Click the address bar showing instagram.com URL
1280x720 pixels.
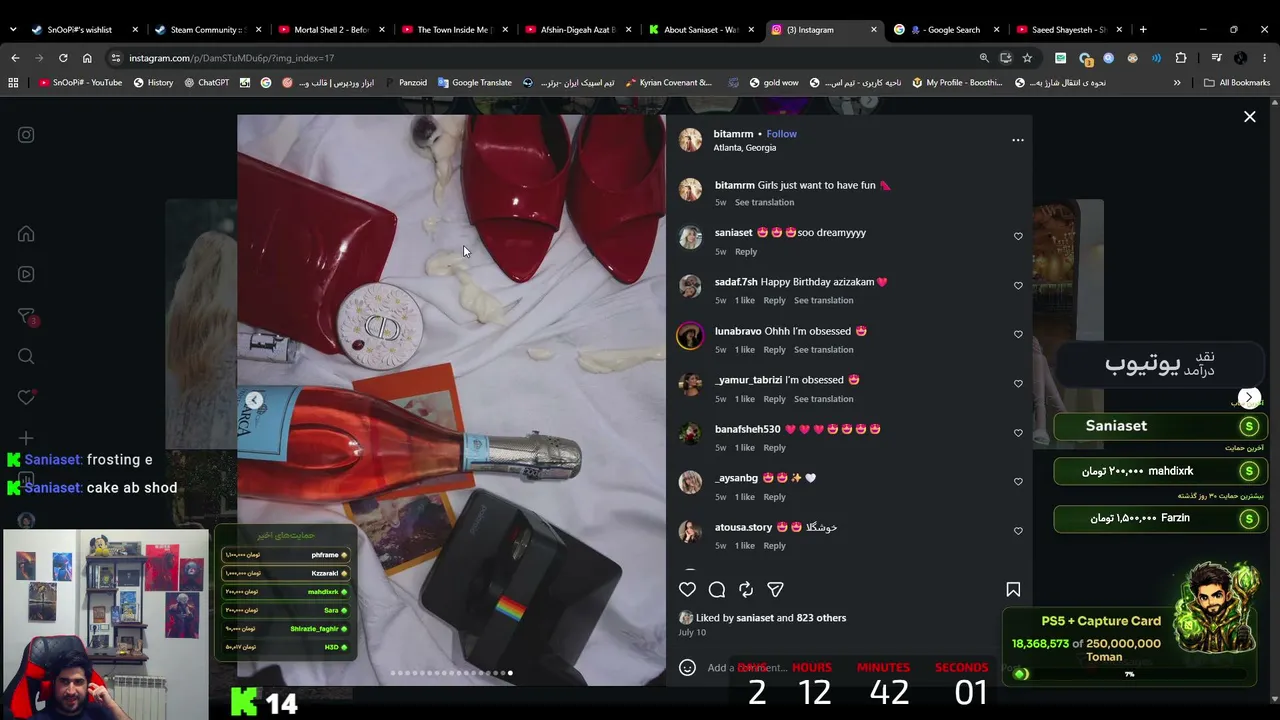coord(540,58)
